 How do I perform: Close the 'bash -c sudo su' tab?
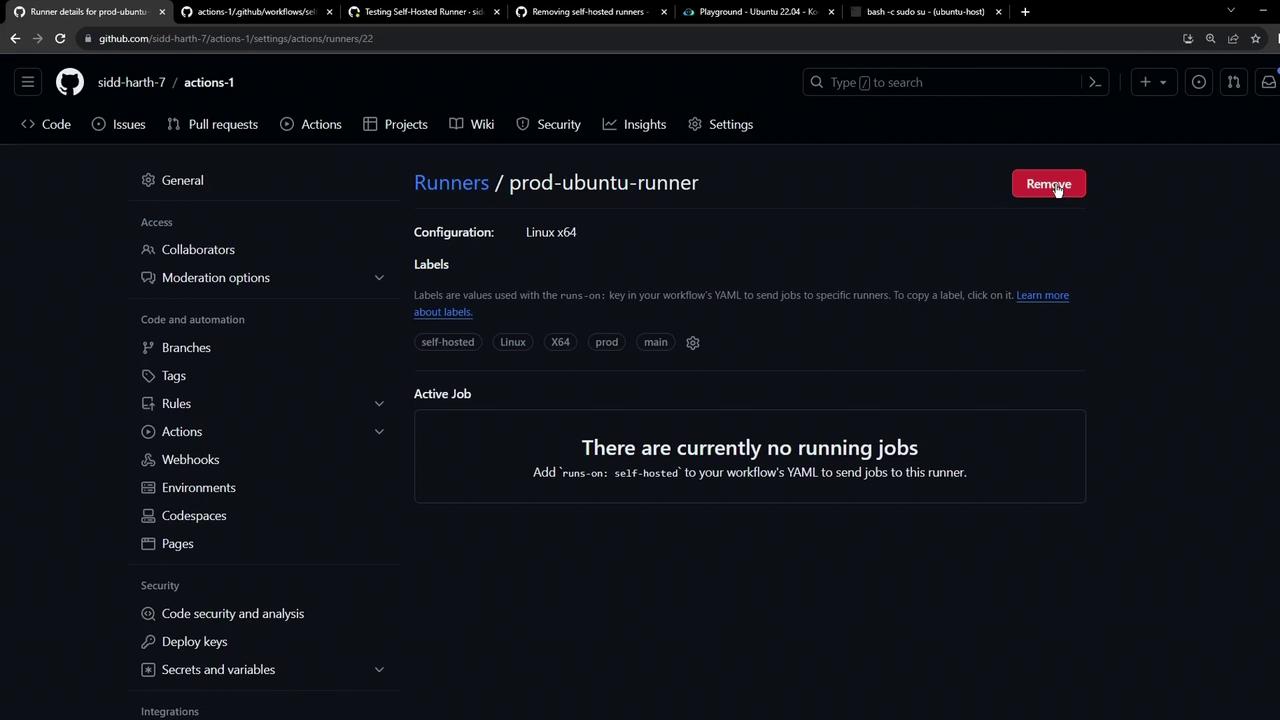pyautogui.click(x=998, y=12)
